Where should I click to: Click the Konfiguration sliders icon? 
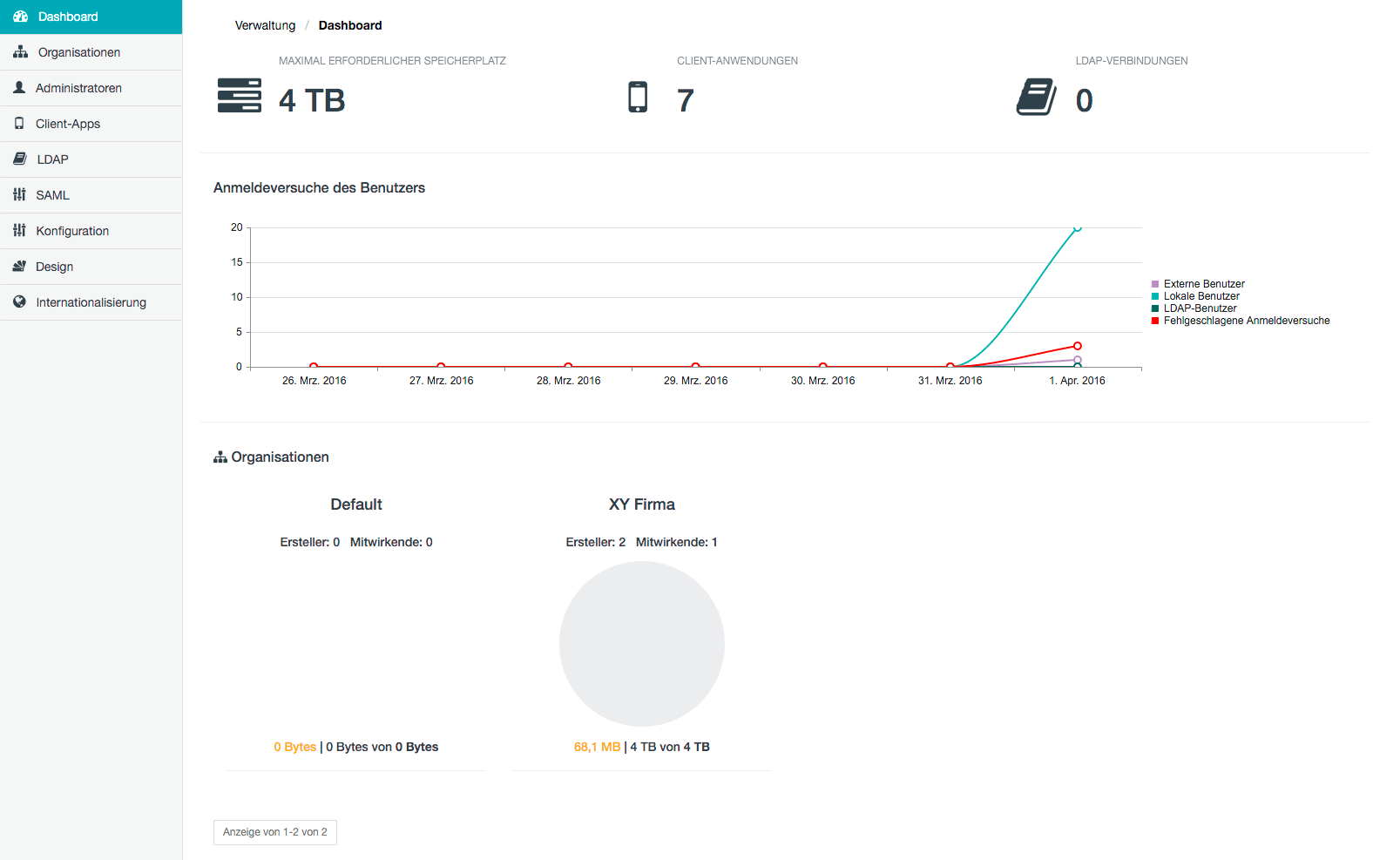[19, 231]
